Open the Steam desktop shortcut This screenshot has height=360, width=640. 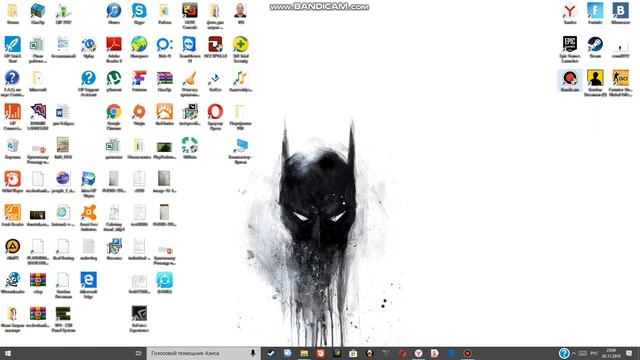(595, 44)
